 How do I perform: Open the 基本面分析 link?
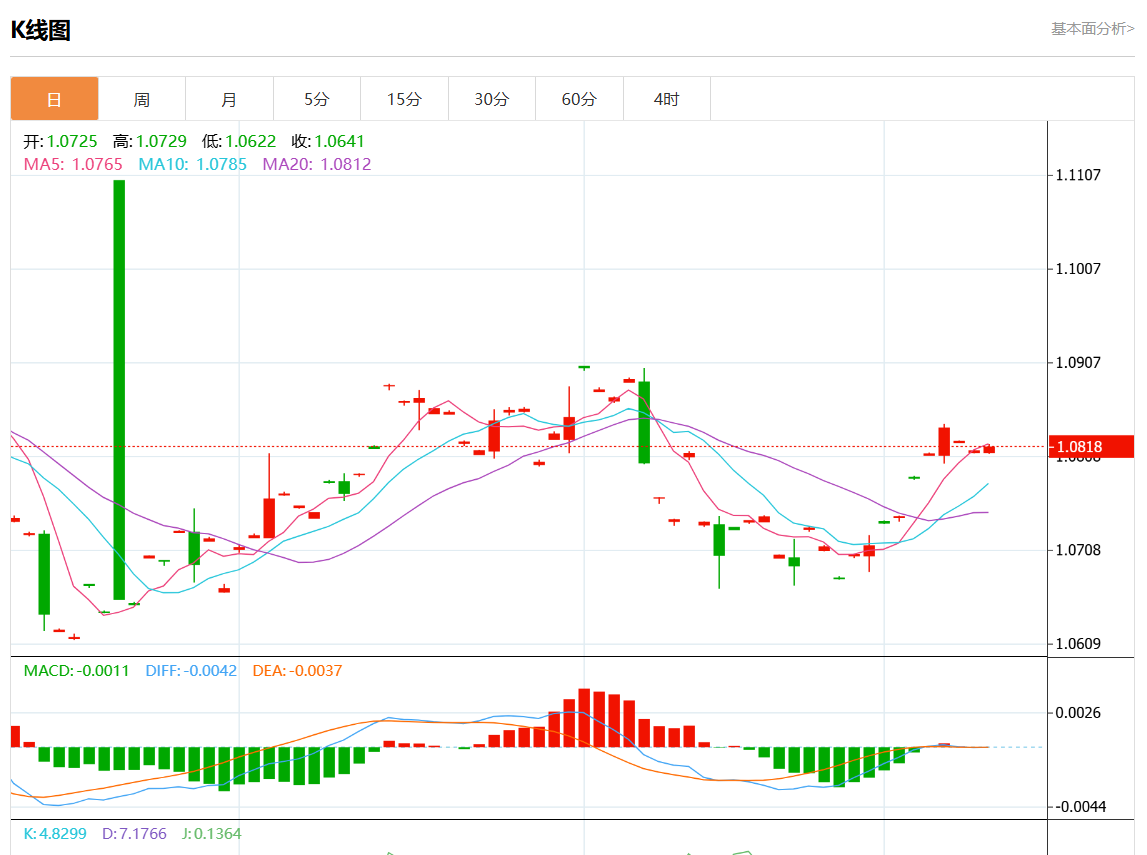[1092, 29]
